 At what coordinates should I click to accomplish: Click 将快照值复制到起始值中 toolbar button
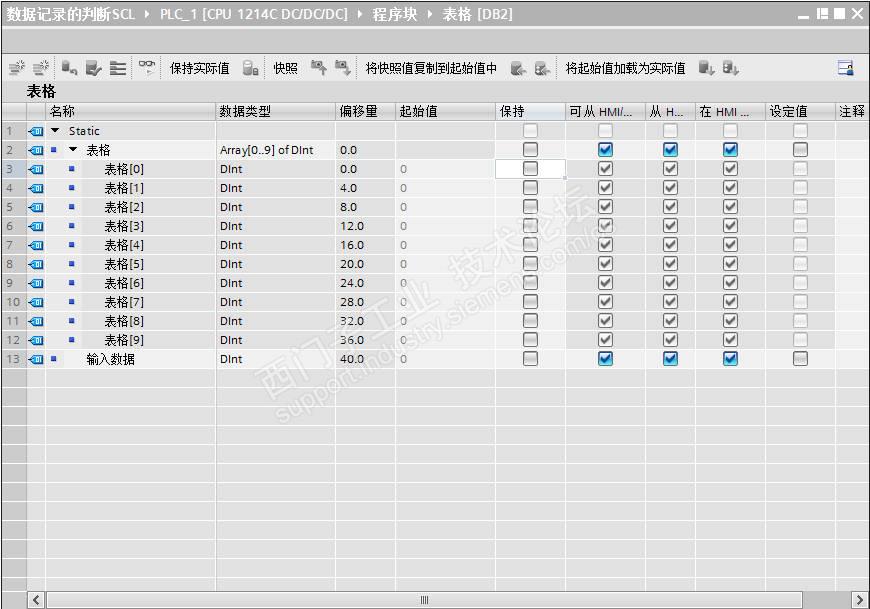pyautogui.click(x=431, y=68)
